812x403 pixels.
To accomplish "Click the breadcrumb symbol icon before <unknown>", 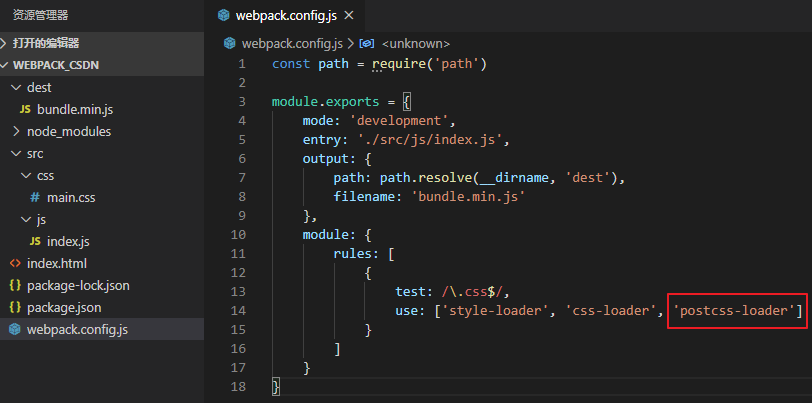I will point(367,44).
